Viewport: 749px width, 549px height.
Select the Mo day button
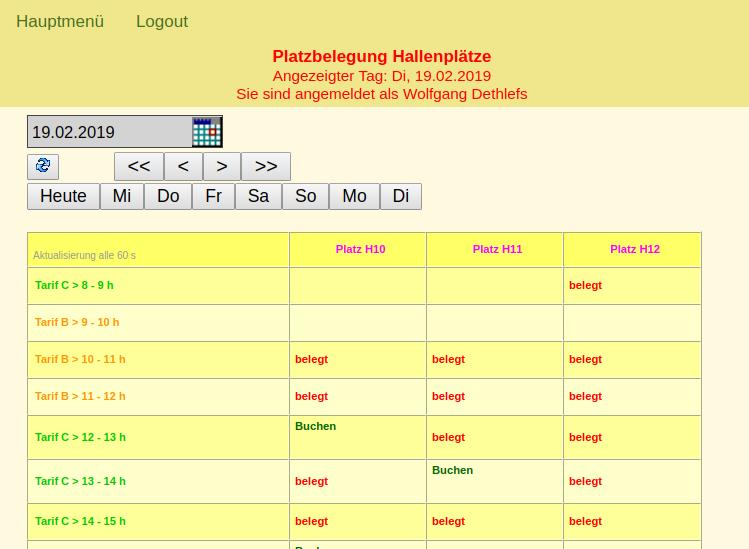tap(354, 196)
